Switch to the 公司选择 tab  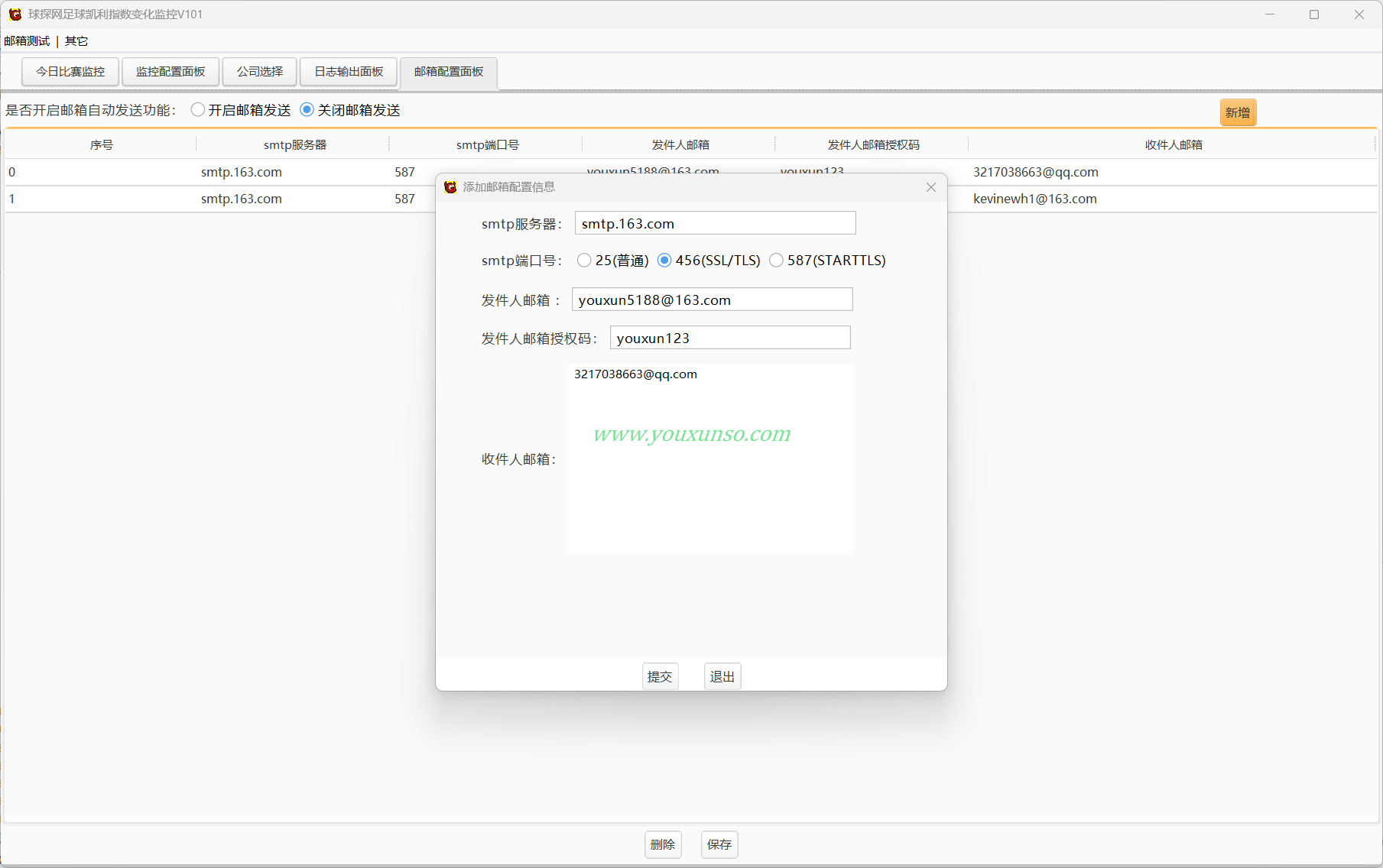[260, 72]
